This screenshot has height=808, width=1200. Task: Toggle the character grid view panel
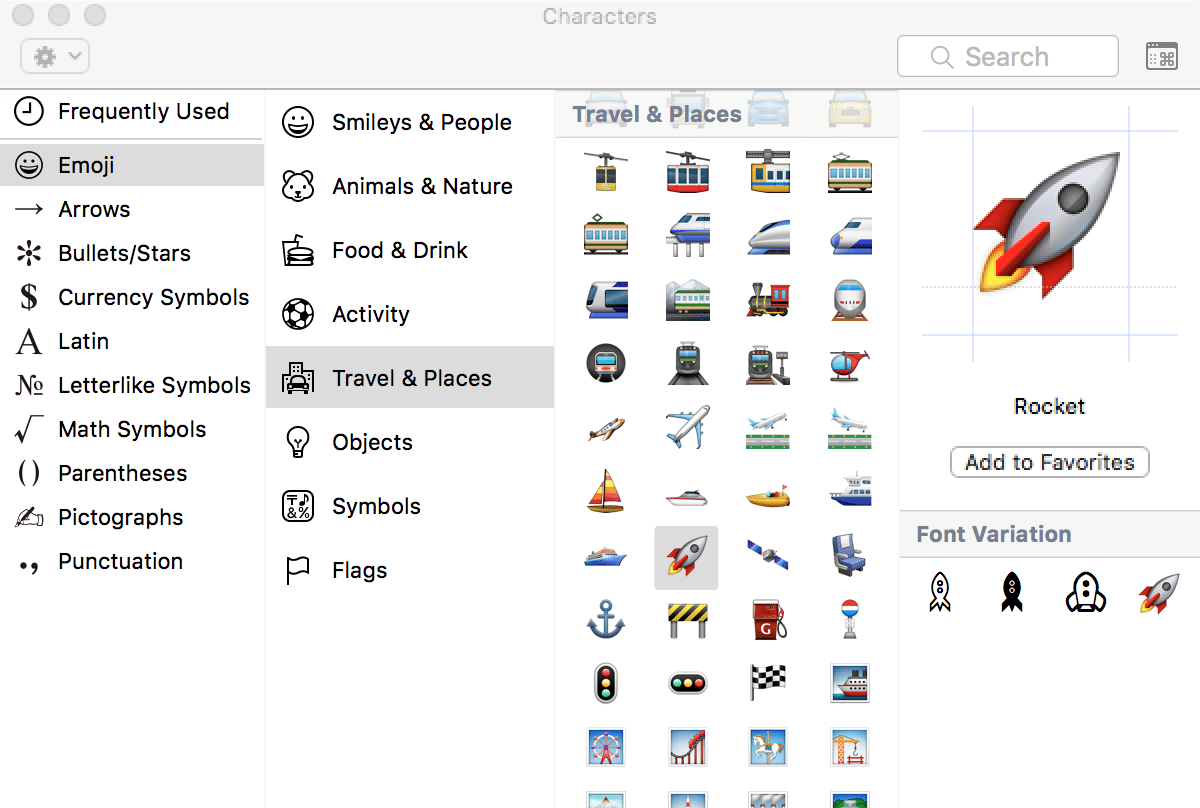1160,55
